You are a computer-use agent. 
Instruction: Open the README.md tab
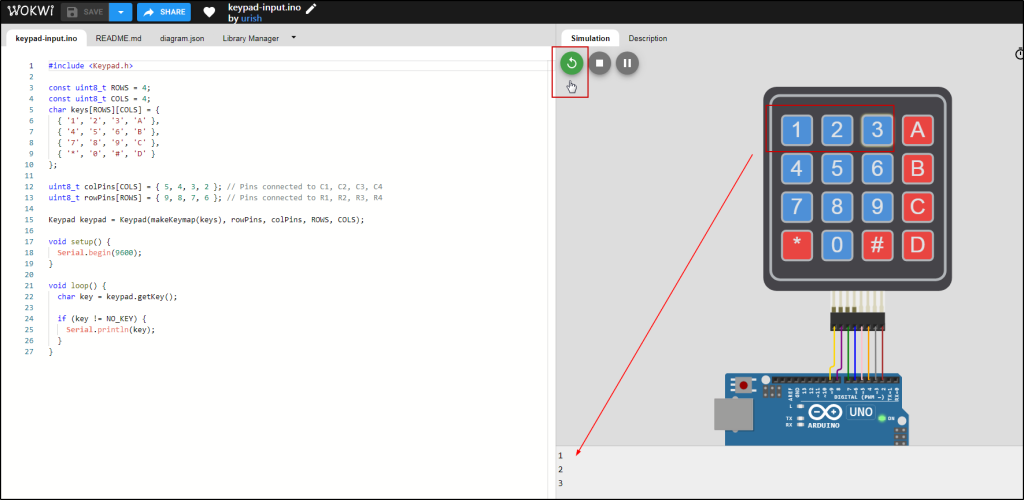point(119,38)
